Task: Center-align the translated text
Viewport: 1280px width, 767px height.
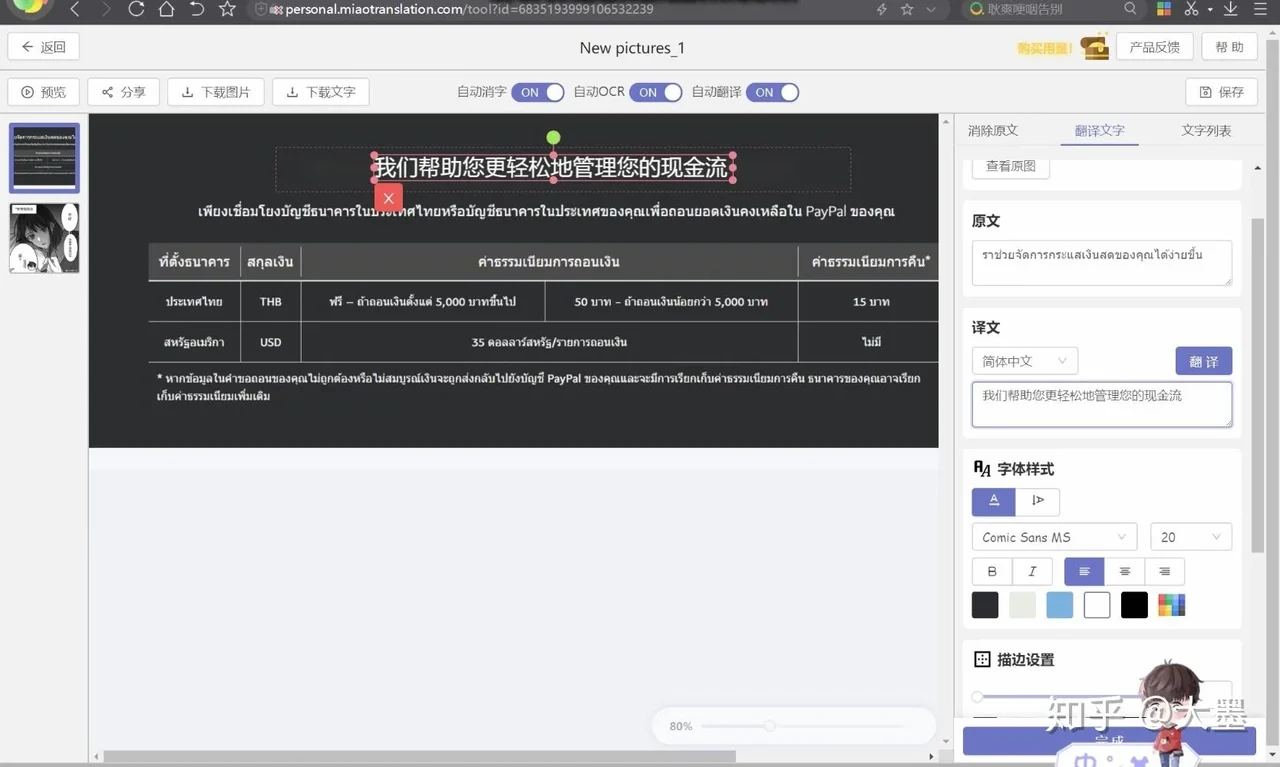Action: pyautogui.click(x=1125, y=572)
